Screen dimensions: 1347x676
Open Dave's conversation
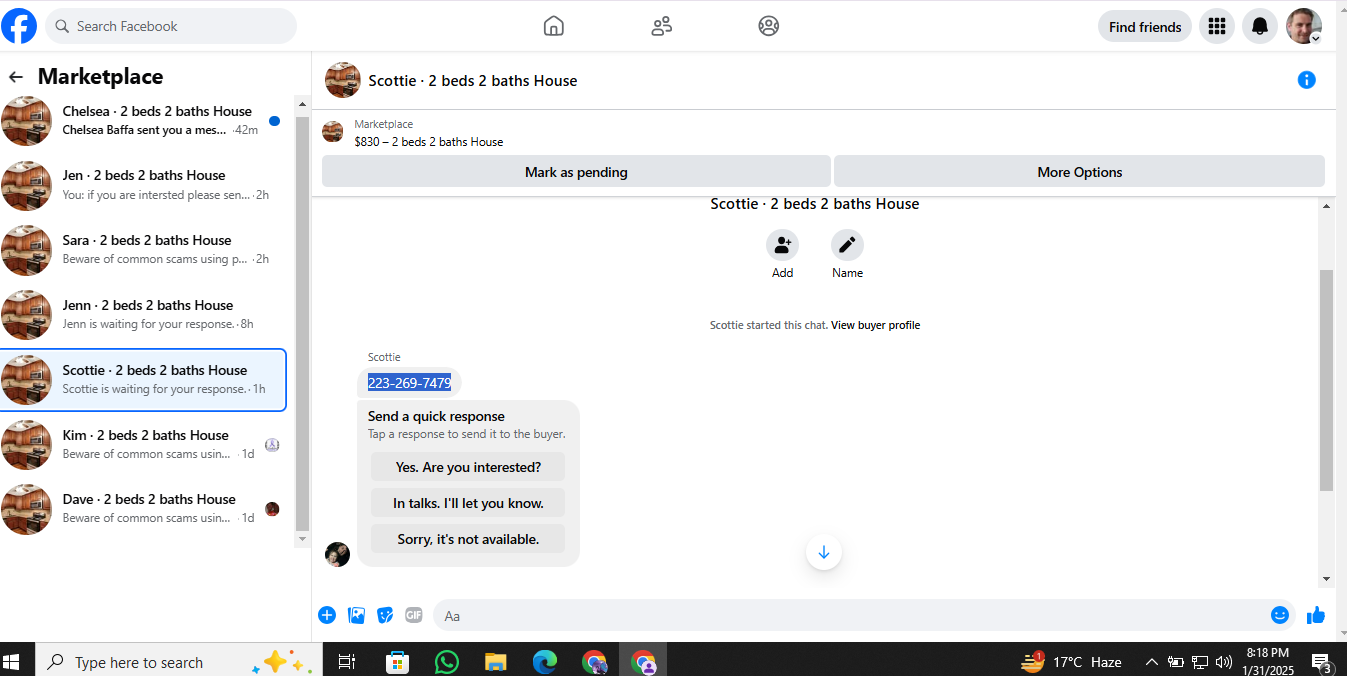tap(143, 509)
